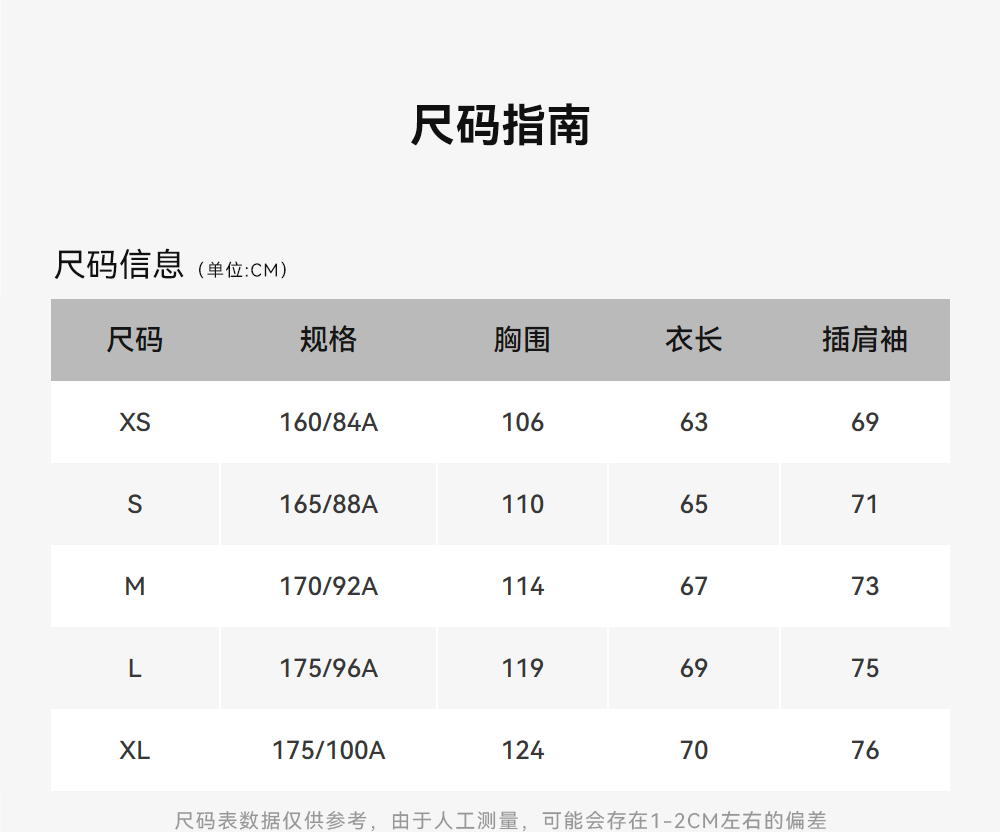Click sleeve value 76 in XL row
This screenshot has width=1000, height=832.
pyautogui.click(x=865, y=750)
